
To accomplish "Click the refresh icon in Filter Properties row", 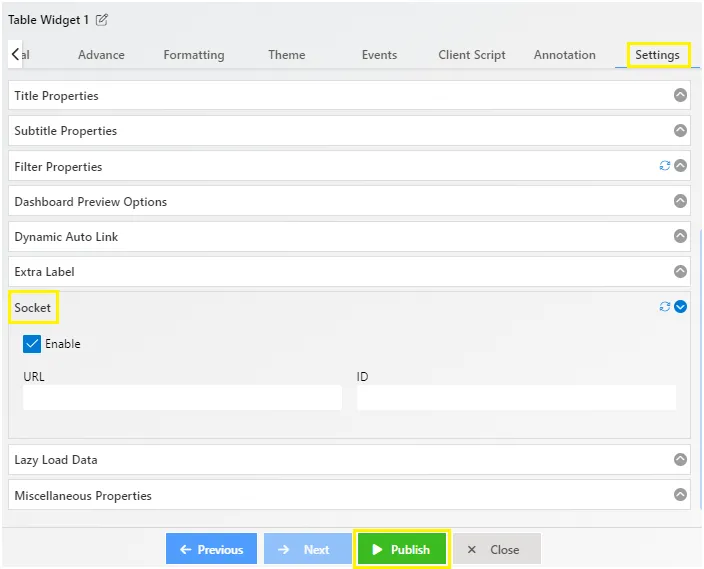I will click(665, 166).
